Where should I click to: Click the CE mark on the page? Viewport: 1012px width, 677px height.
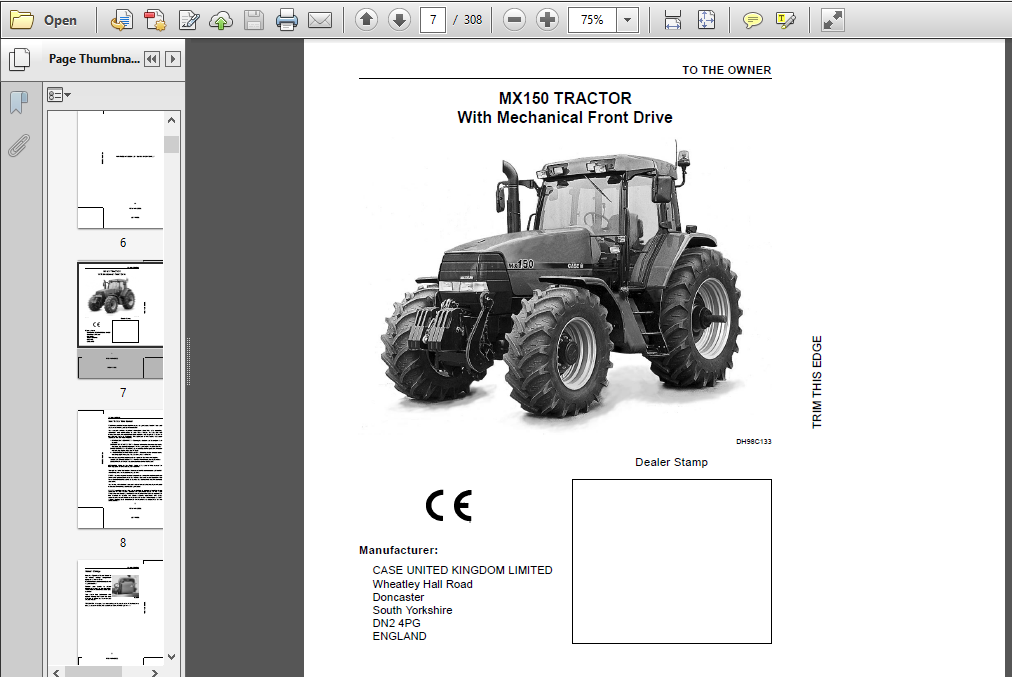[449, 505]
